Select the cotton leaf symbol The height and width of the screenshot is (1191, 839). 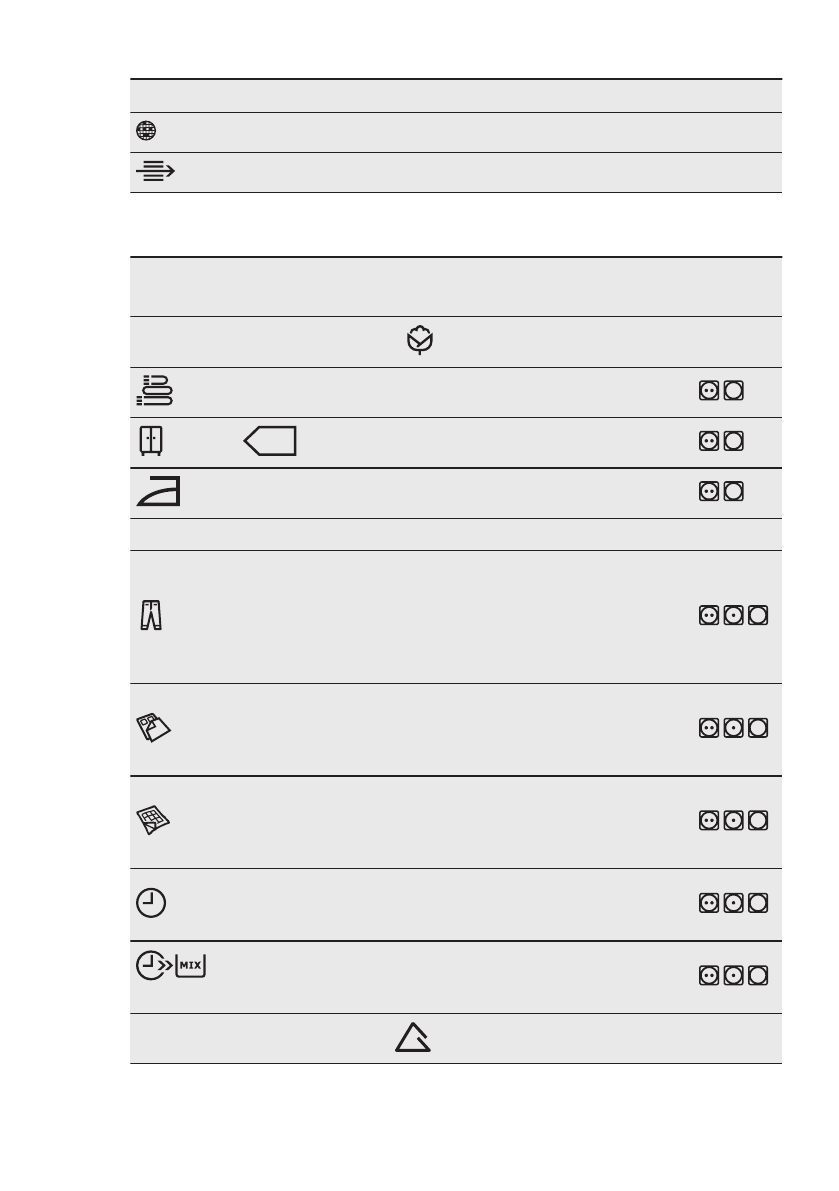421,342
